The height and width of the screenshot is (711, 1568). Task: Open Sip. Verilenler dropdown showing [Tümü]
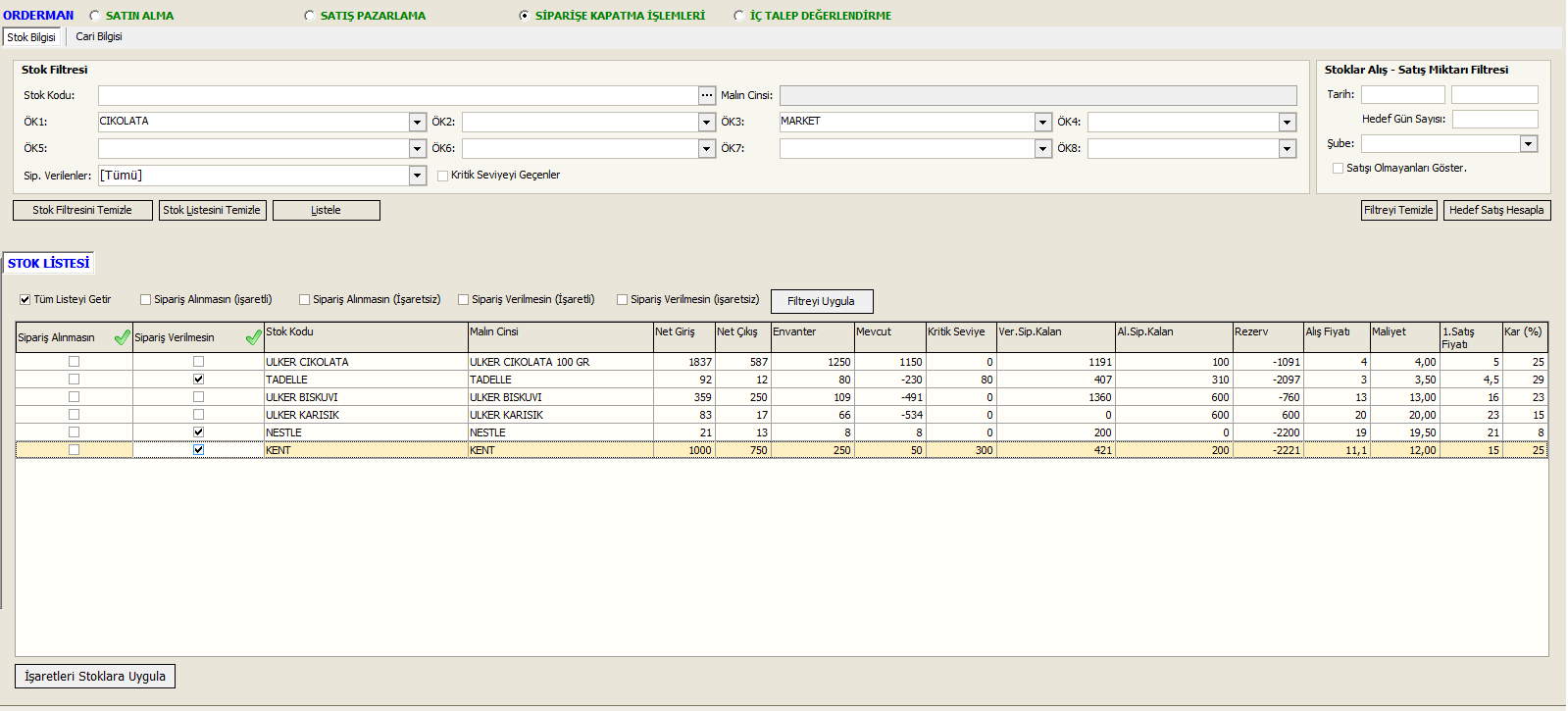point(418,176)
